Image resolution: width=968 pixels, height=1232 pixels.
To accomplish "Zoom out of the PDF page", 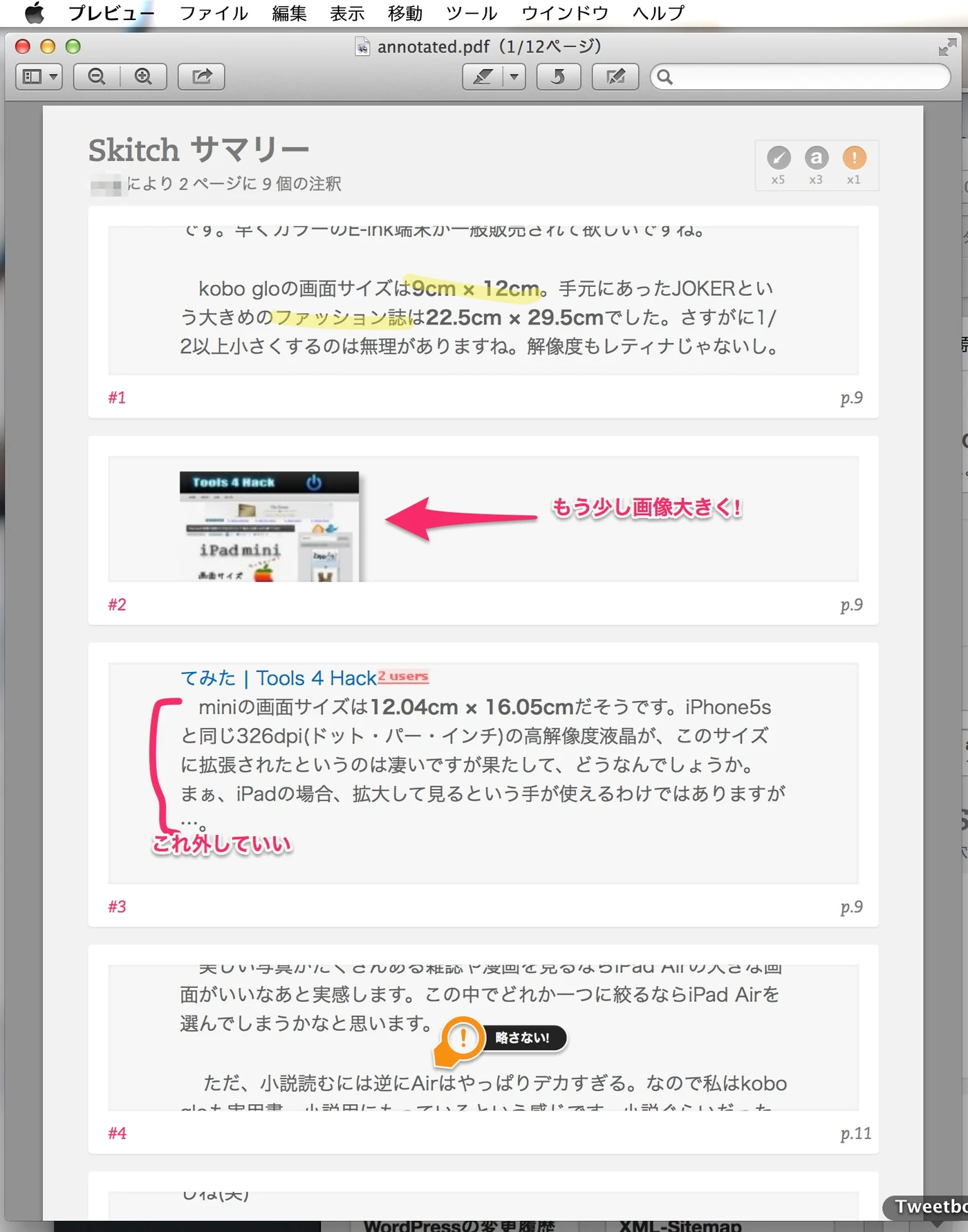I will [x=97, y=77].
